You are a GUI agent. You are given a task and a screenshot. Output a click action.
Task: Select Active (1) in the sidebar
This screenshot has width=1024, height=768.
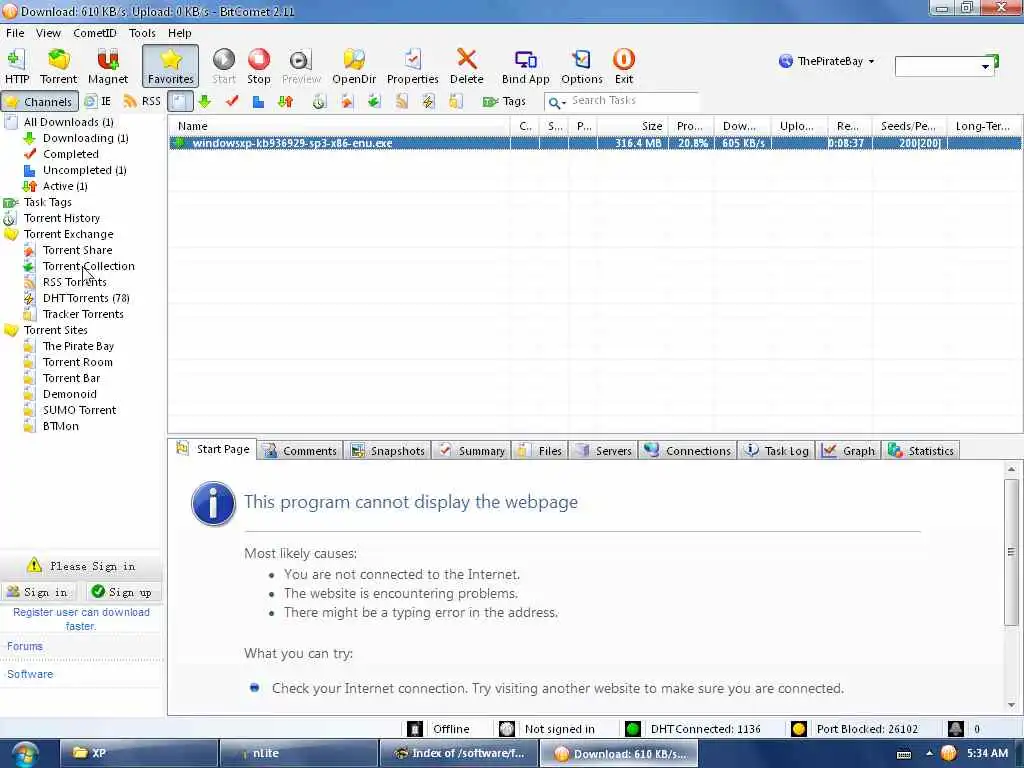click(65, 186)
